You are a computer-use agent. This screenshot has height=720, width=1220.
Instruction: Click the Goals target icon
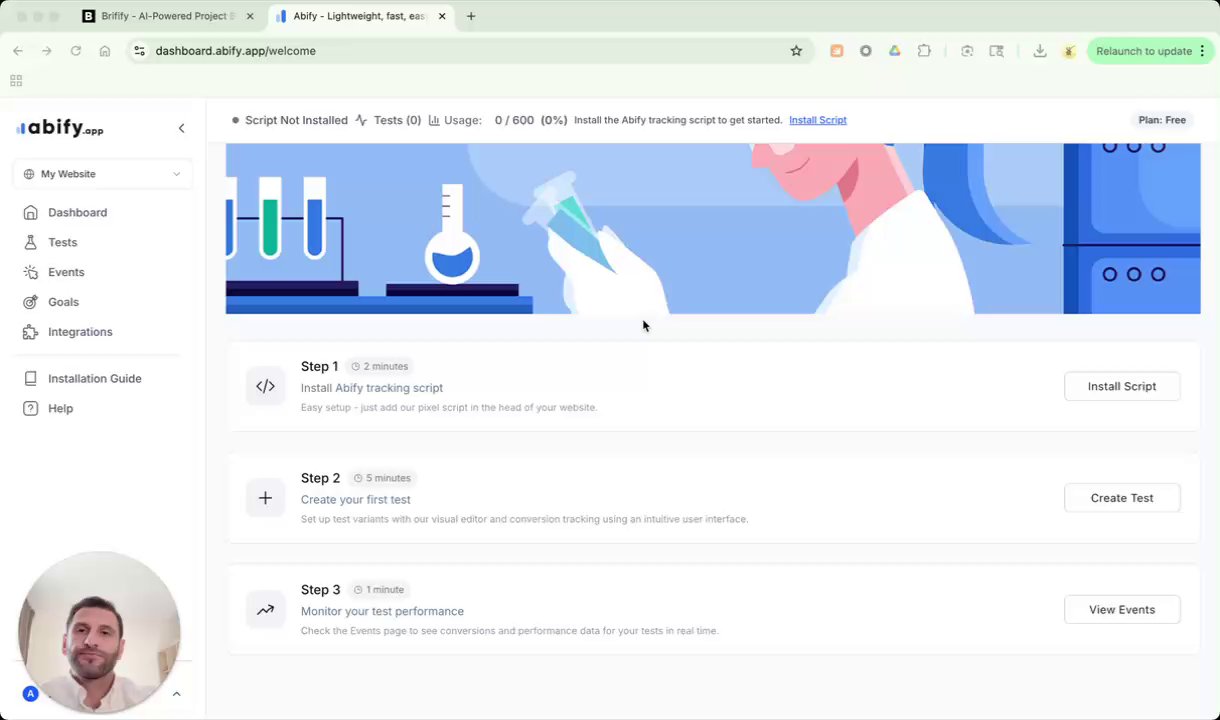[x=30, y=302]
